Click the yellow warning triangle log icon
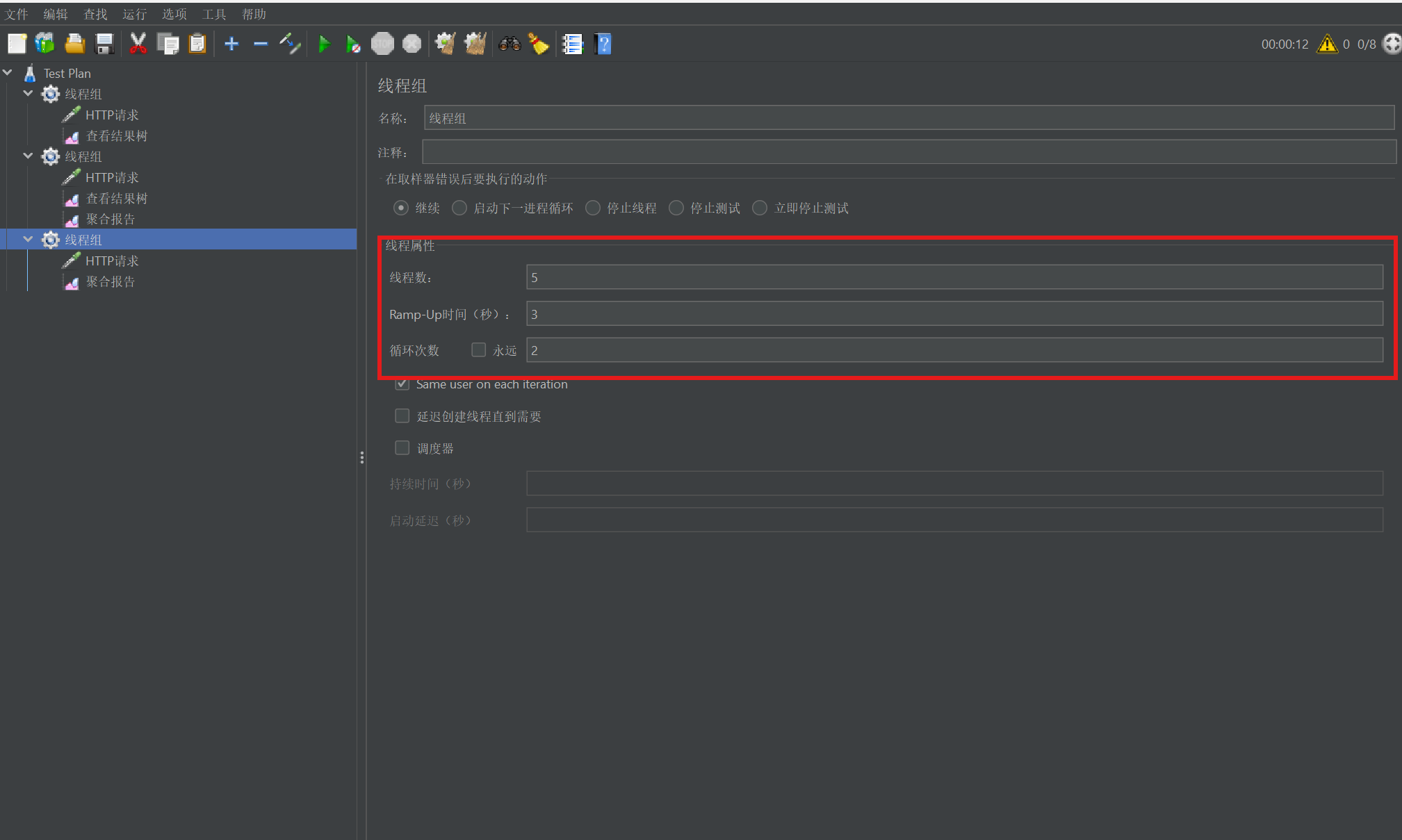 (1327, 44)
